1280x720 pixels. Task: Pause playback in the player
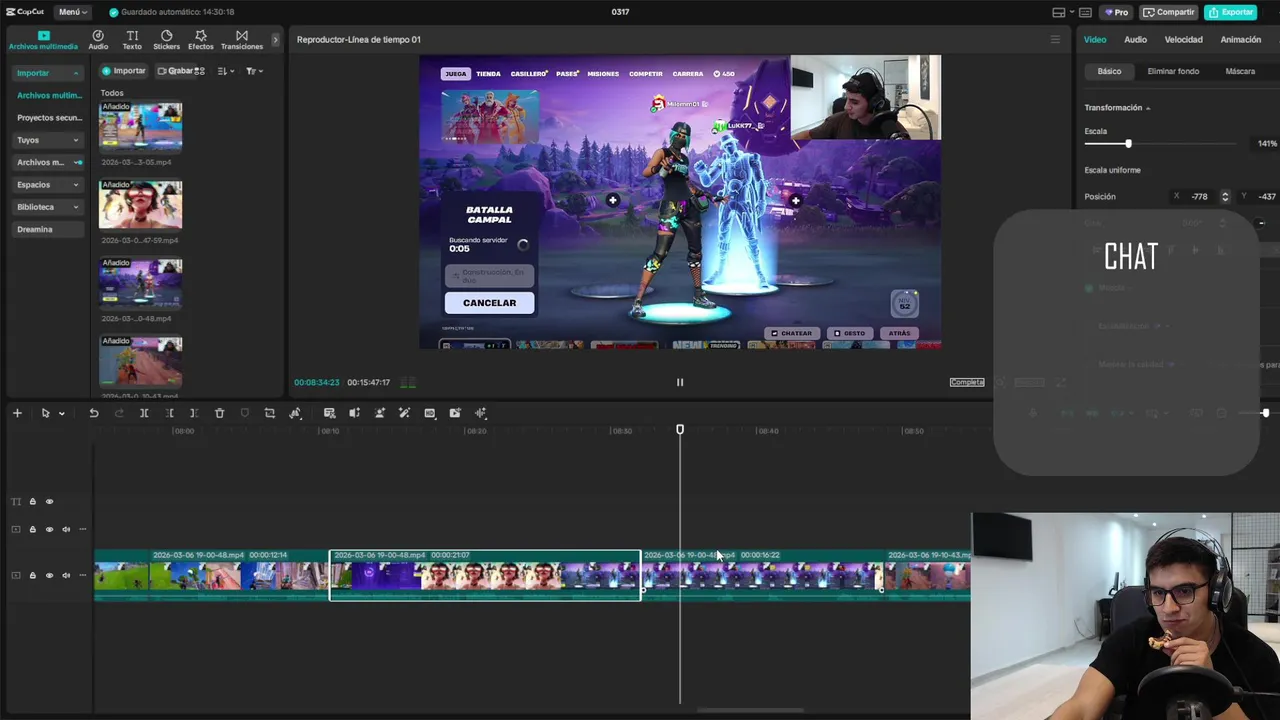(x=680, y=382)
